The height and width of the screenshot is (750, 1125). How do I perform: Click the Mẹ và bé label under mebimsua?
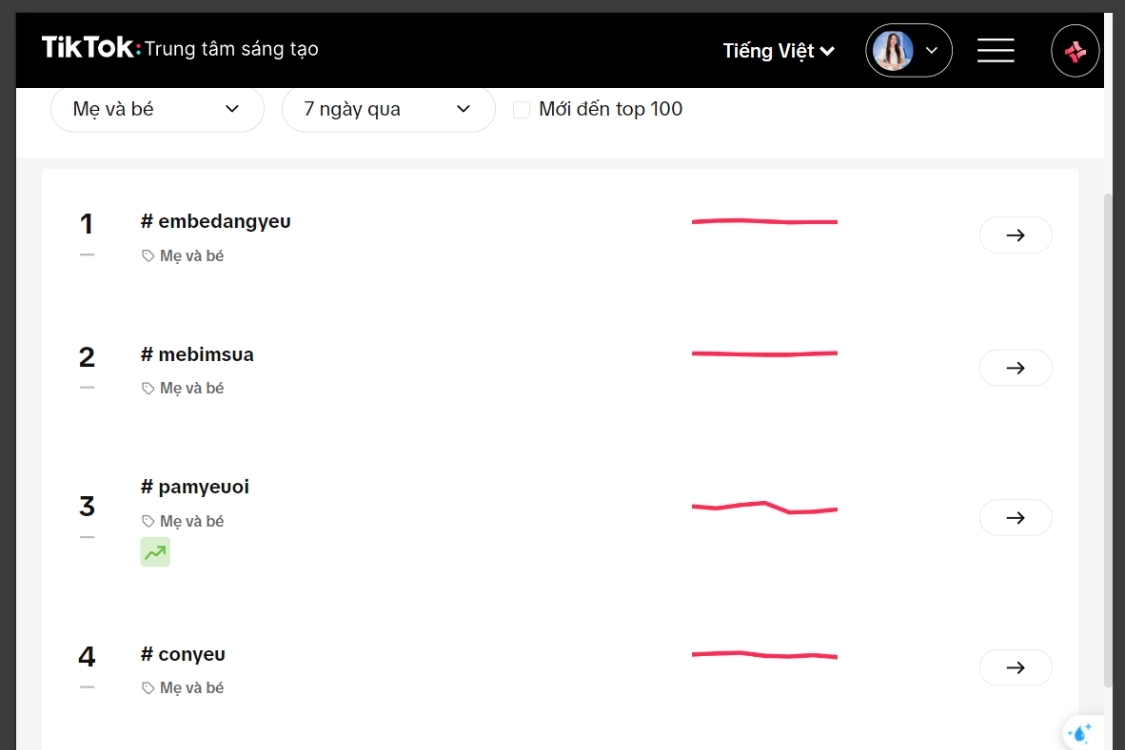192,388
